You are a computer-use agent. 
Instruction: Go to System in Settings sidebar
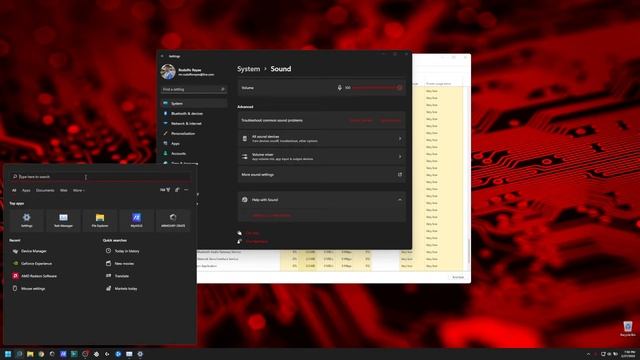click(x=194, y=103)
